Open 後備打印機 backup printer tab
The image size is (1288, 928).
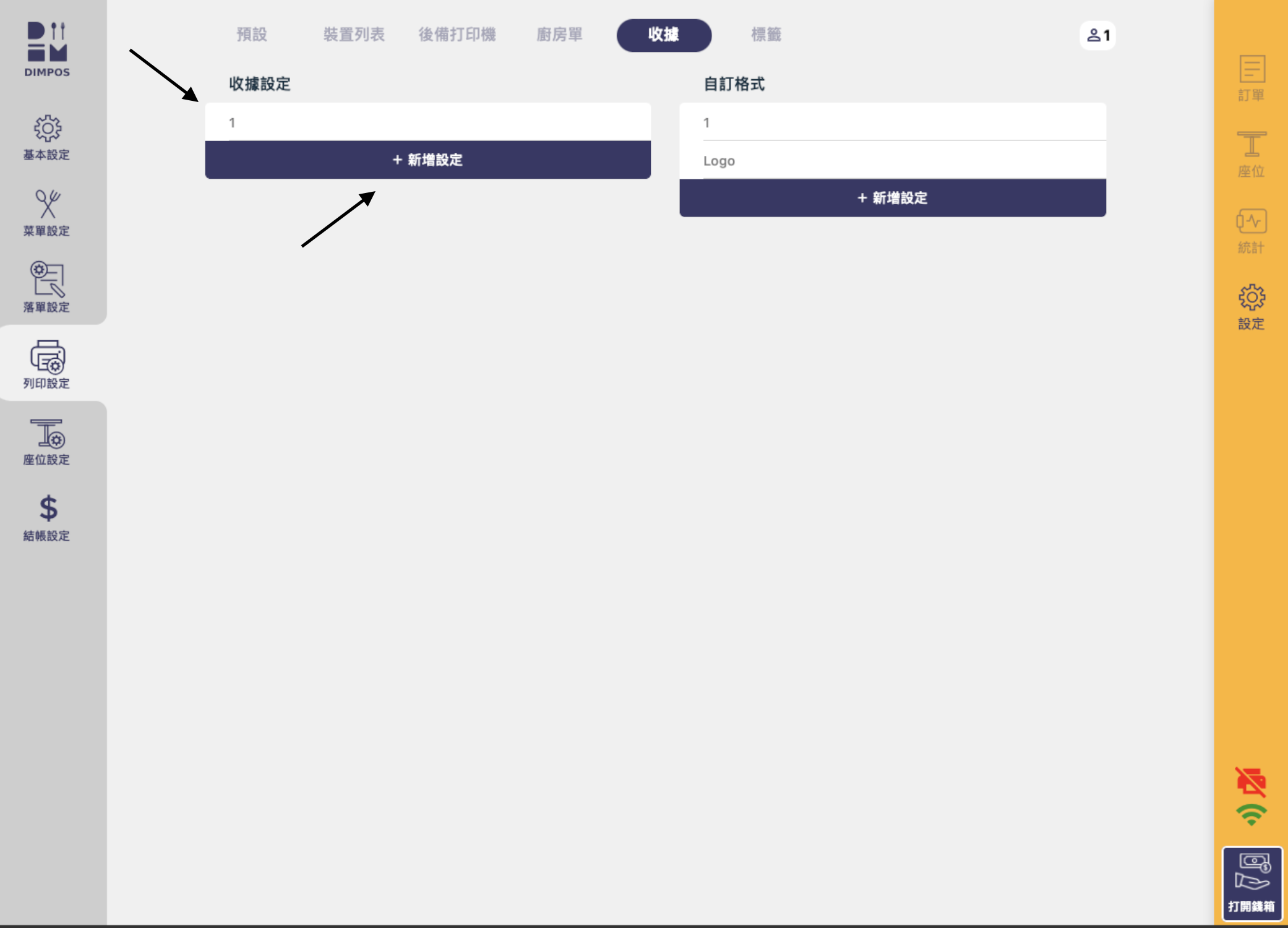(457, 35)
